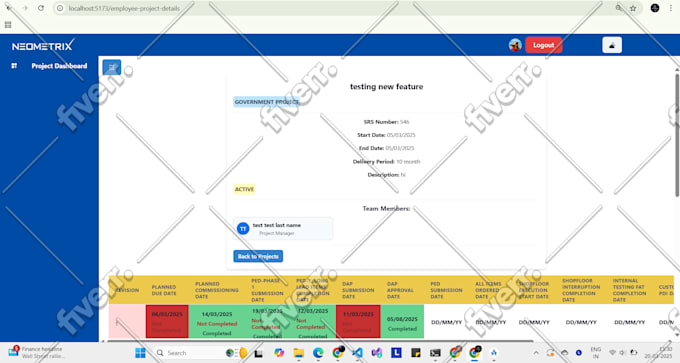Click the Start Date line
The width and height of the screenshot is (680, 363).
(x=386, y=135)
